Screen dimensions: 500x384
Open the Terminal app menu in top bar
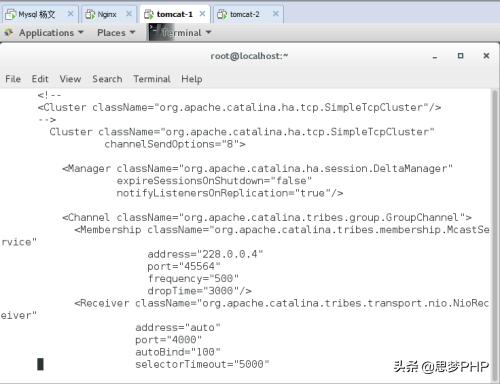(186, 33)
